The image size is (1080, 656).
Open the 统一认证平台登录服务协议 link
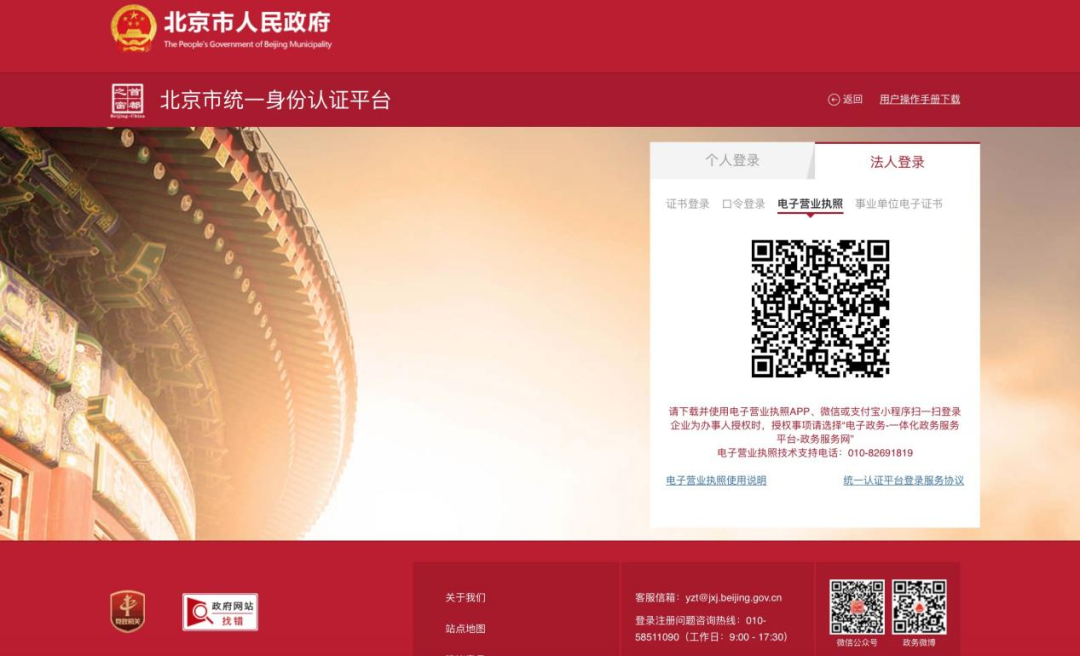903,481
